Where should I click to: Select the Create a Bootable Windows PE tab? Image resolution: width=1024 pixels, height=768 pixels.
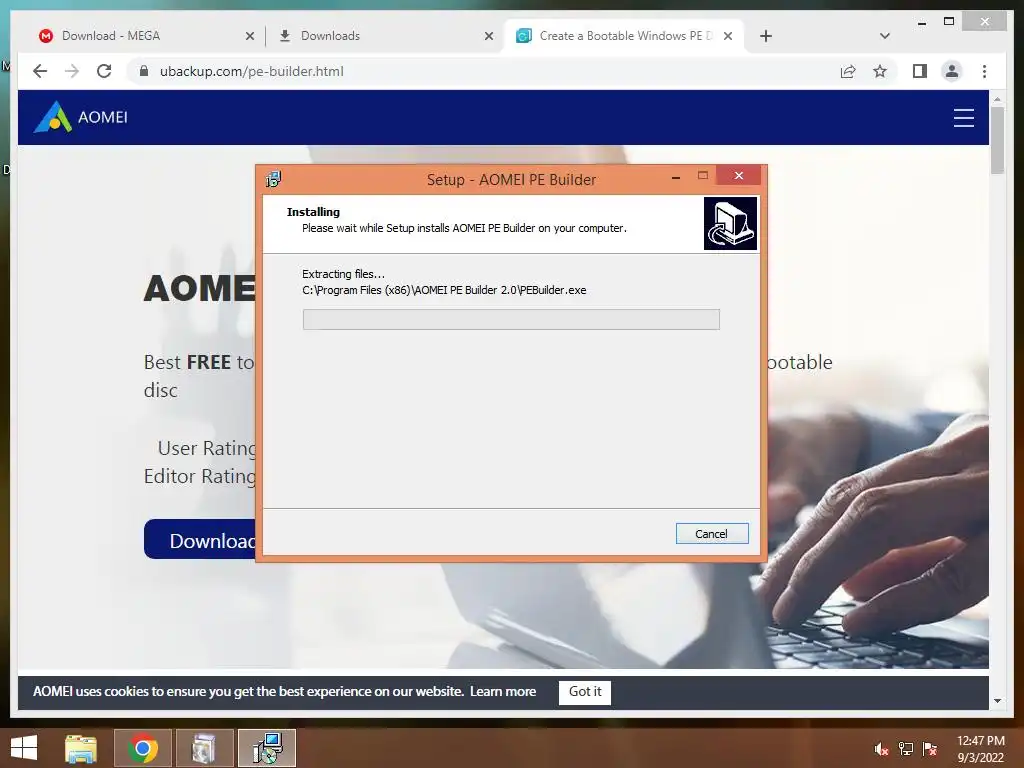pyautogui.click(x=625, y=36)
